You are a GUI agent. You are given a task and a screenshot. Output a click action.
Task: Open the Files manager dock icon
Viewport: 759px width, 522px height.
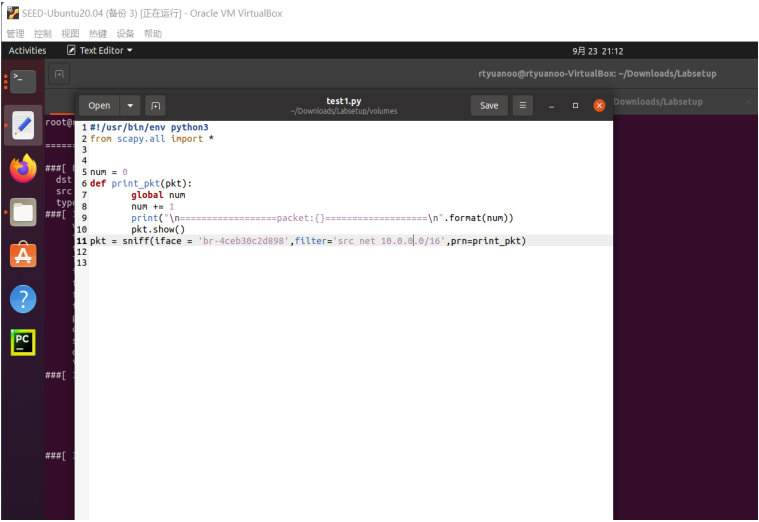click(x=23, y=212)
